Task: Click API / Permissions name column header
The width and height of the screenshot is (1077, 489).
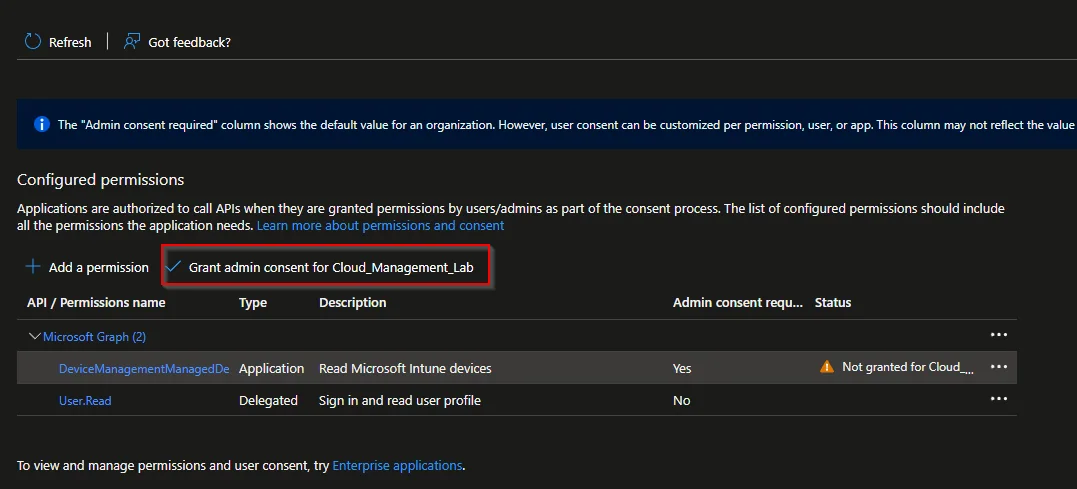Action: pos(96,302)
